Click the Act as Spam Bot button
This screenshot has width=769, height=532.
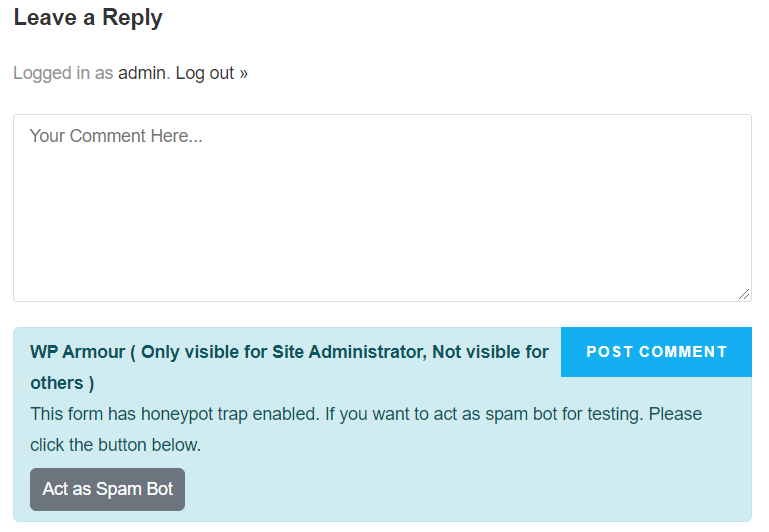click(x=108, y=489)
